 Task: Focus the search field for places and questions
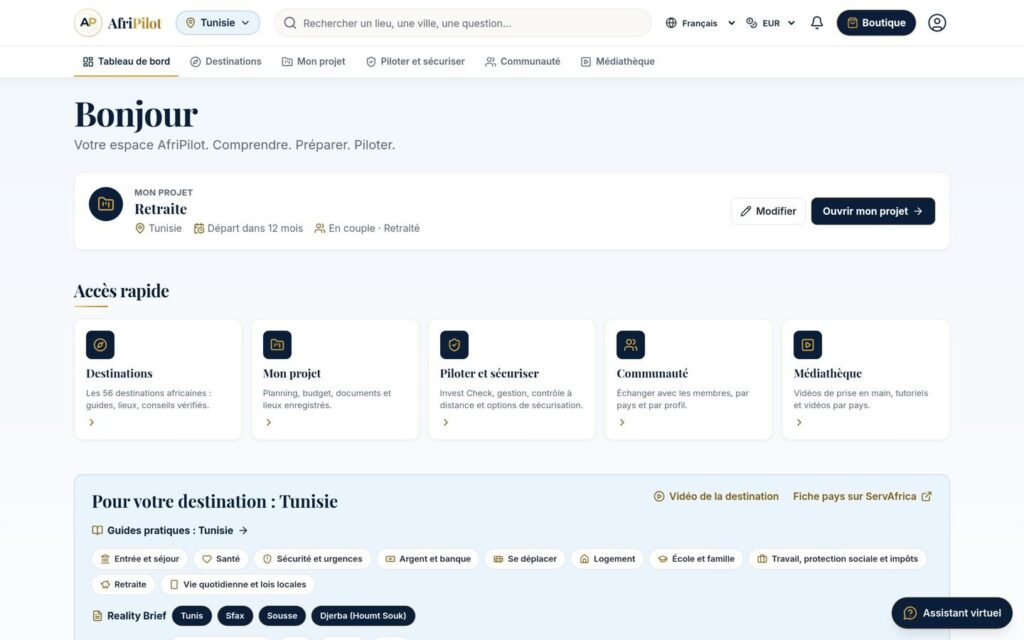pyautogui.click(x=462, y=23)
